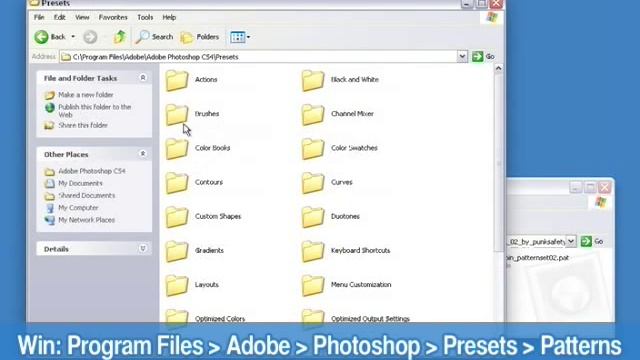Select the Color Swatches folder icon
This screenshot has width=640, height=360.
tap(313, 149)
